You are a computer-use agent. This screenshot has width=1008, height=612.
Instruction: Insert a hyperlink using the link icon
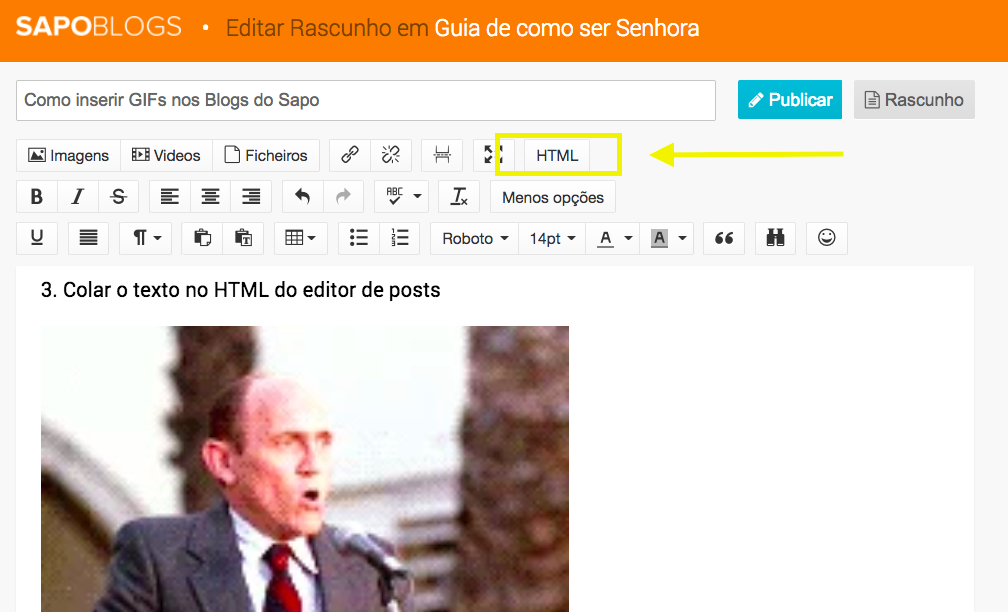(349, 155)
